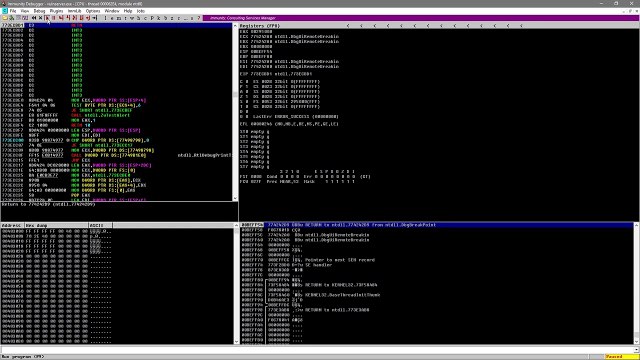Show Executable modules via e button

112,18
